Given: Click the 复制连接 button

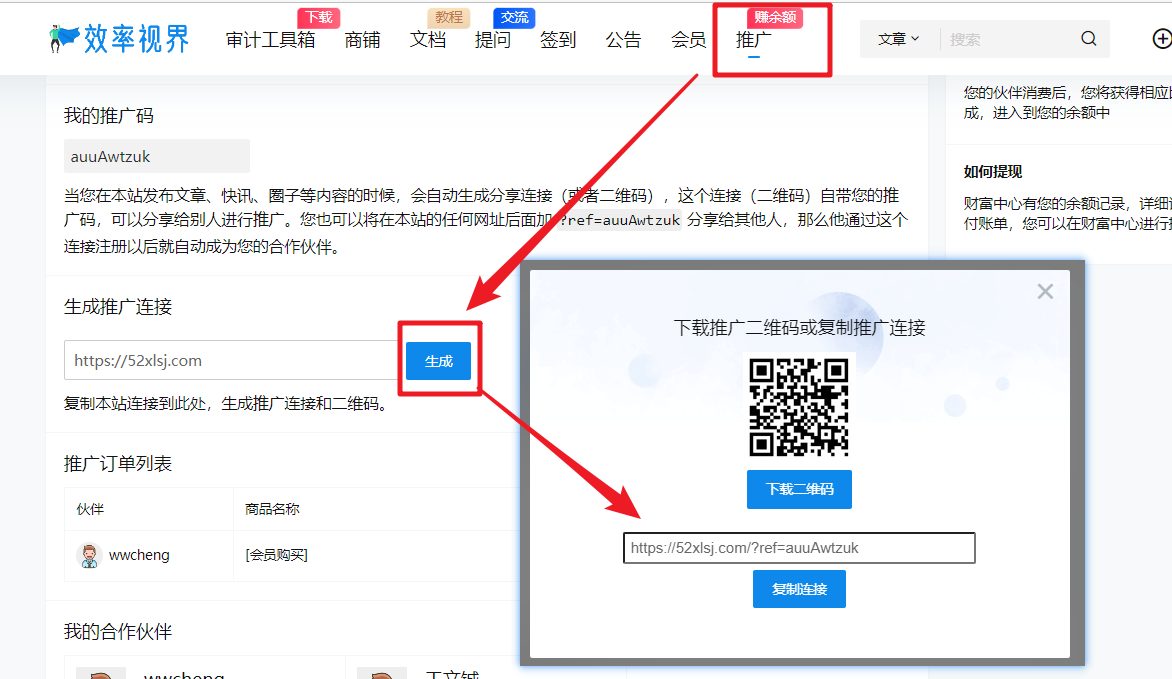Looking at the screenshot, I should [799, 589].
